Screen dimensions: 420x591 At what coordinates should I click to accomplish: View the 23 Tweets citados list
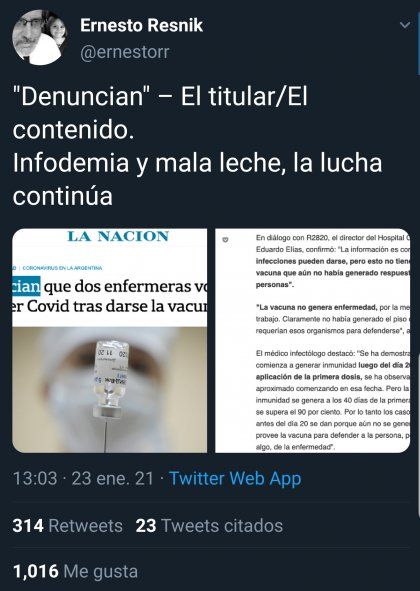click(x=209, y=525)
